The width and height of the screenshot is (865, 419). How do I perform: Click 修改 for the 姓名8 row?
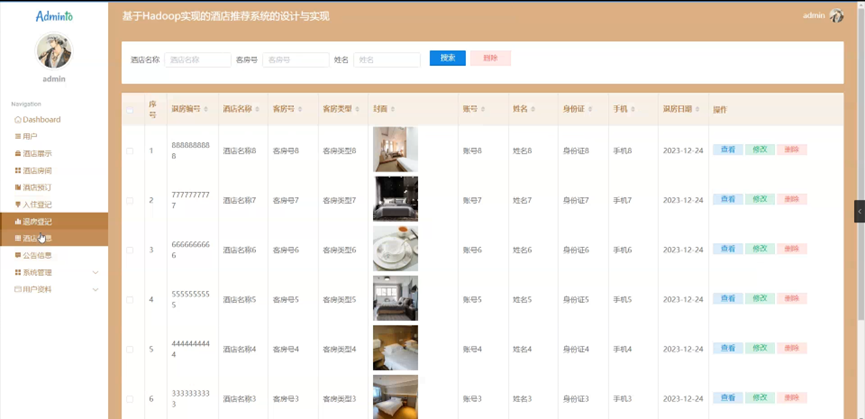click(760, 149)
